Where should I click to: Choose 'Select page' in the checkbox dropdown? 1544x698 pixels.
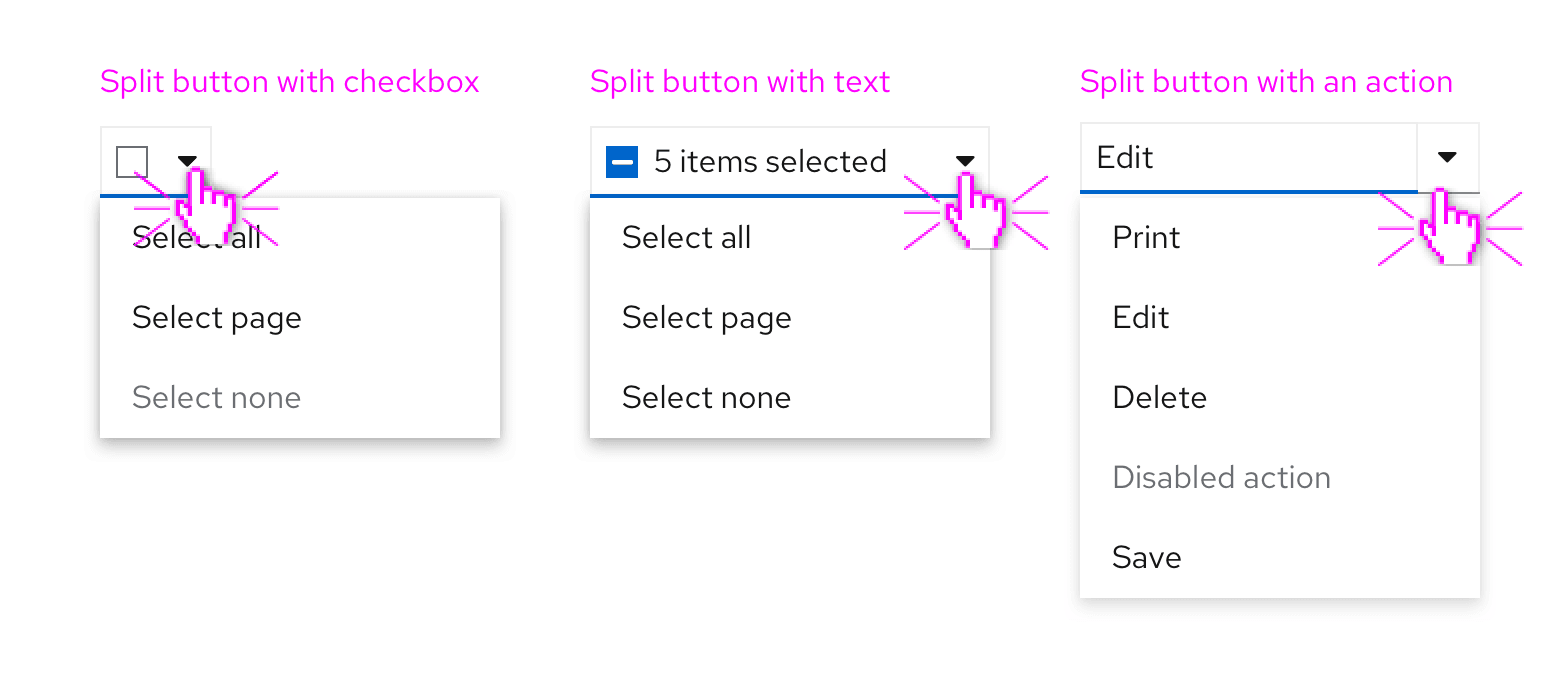pos(217,318)
